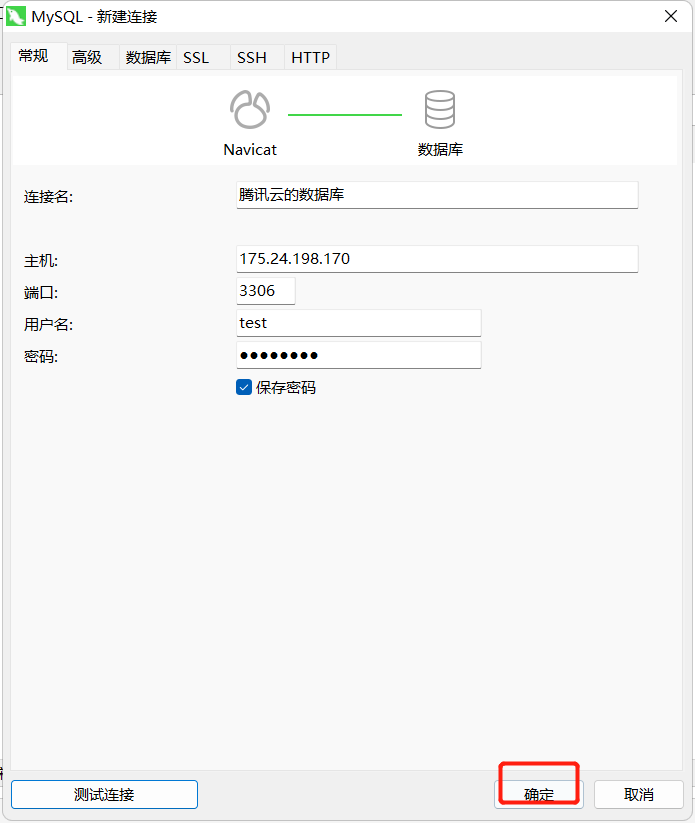This screenshot has height=823, width=695.
Task: Click the 主机 input field
Action: [437, 259]
